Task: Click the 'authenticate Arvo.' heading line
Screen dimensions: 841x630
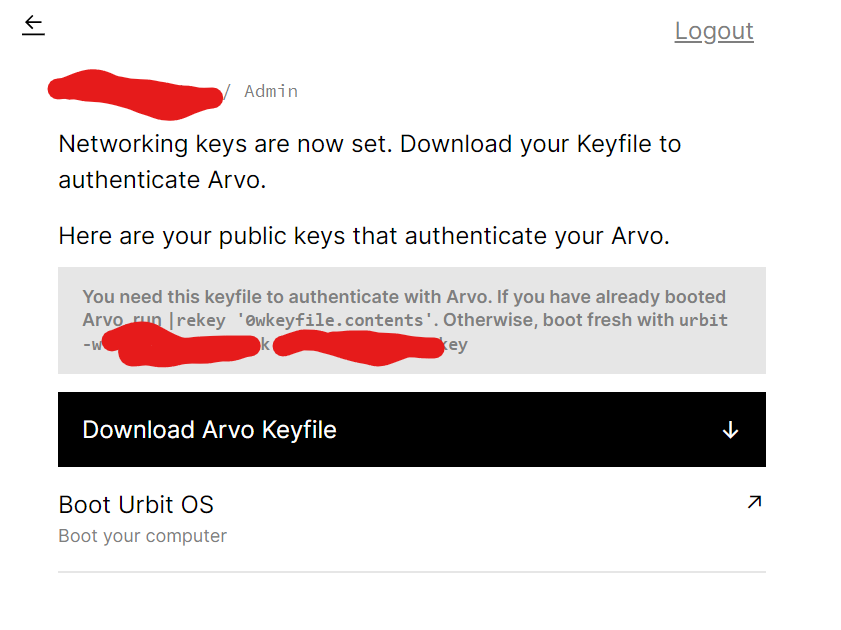Action: pyautogui.click(x=162, y=180)
